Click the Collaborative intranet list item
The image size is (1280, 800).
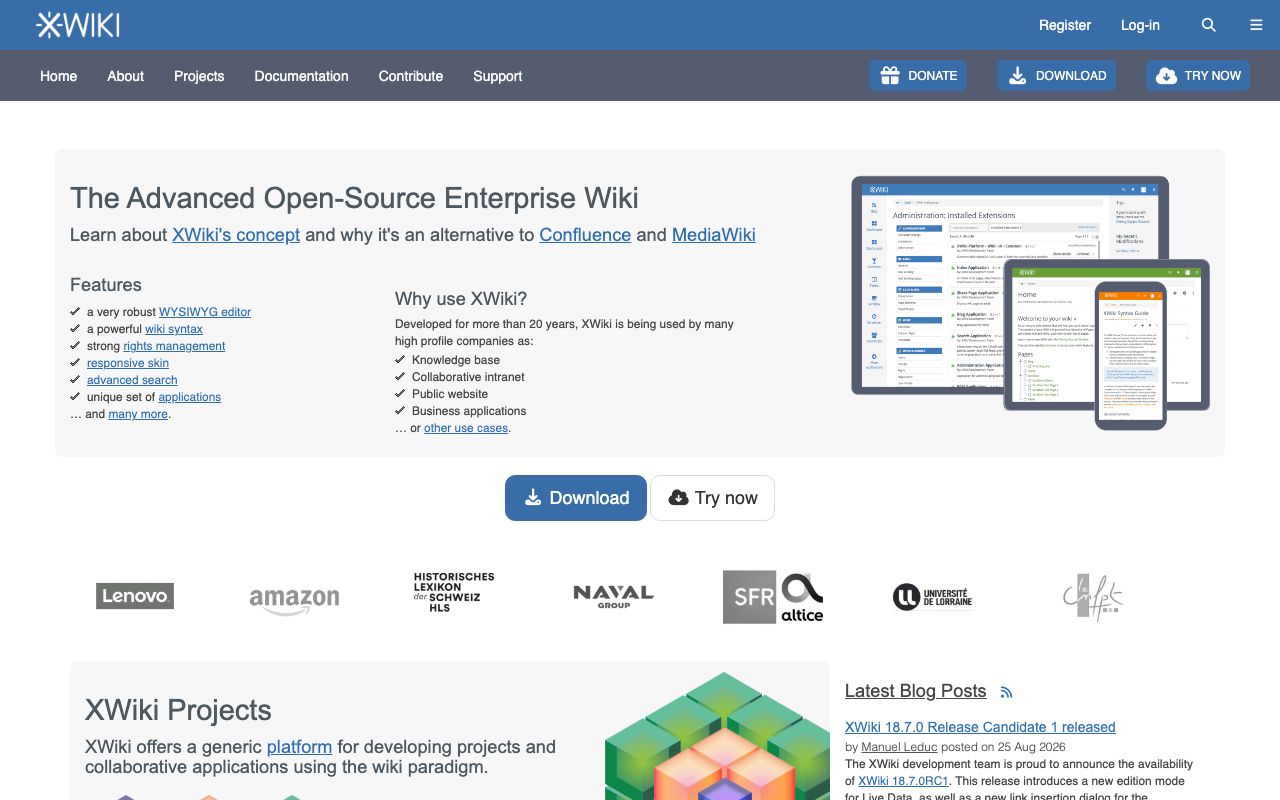[x=468, y=377]
